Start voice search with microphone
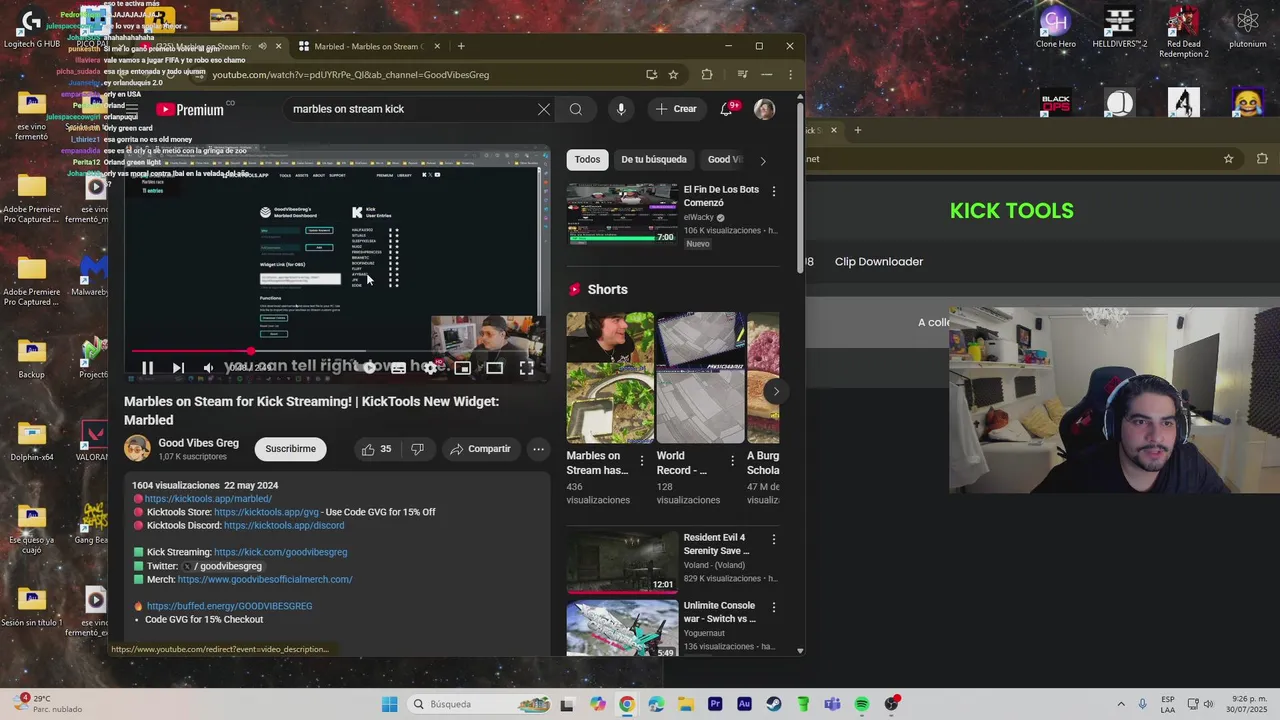This screenshot has height=720, width=1280. click(621, 109)
